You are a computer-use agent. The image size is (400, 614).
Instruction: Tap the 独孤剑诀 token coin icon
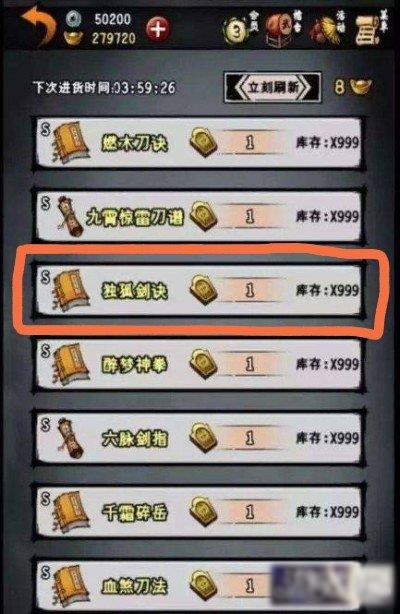pyautogui.click(x=203, y=290)
